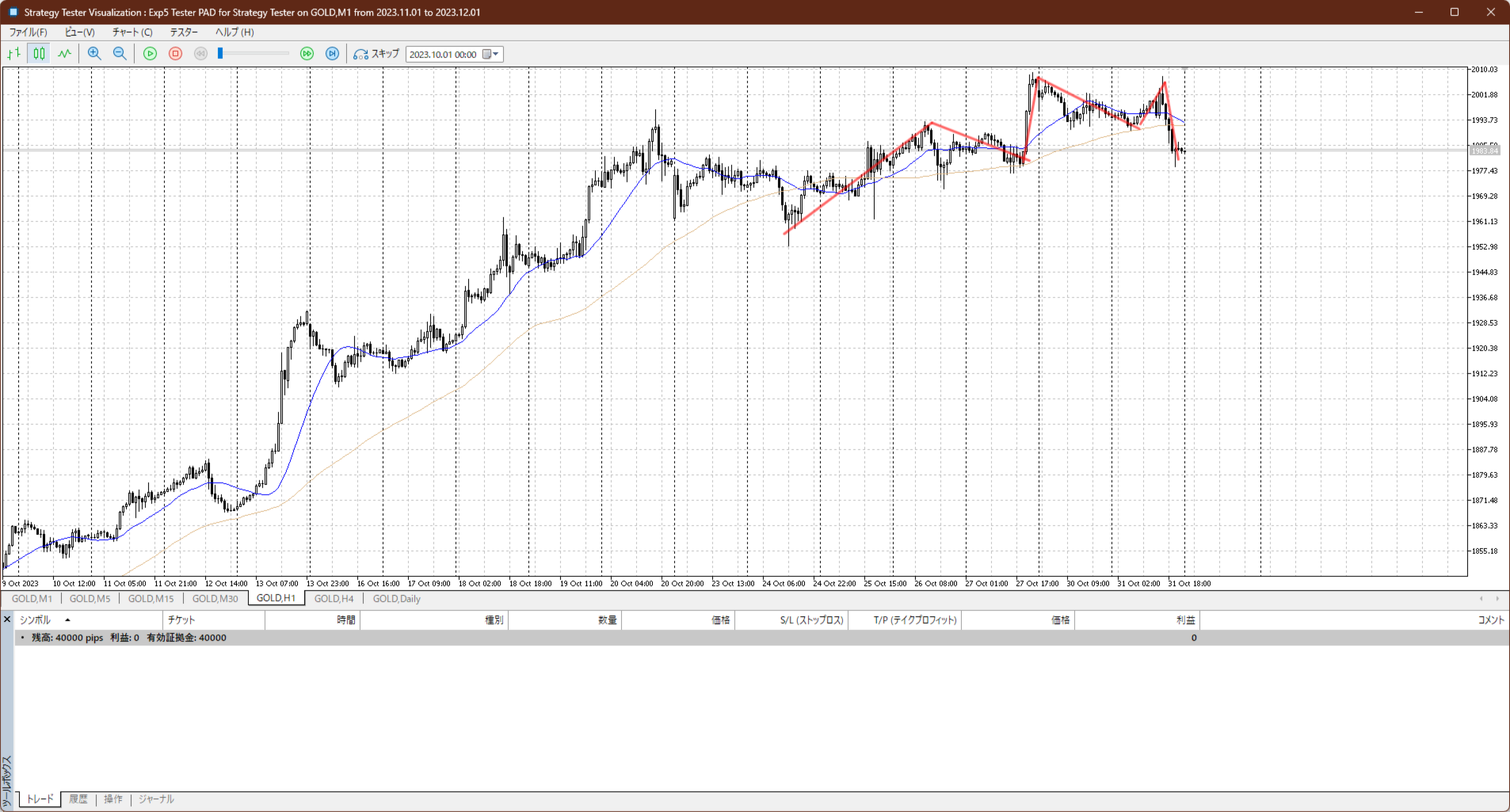Open the ファイル(F) menu
1510x812 pixels.
pyautogui.click(x=28, y=32)
